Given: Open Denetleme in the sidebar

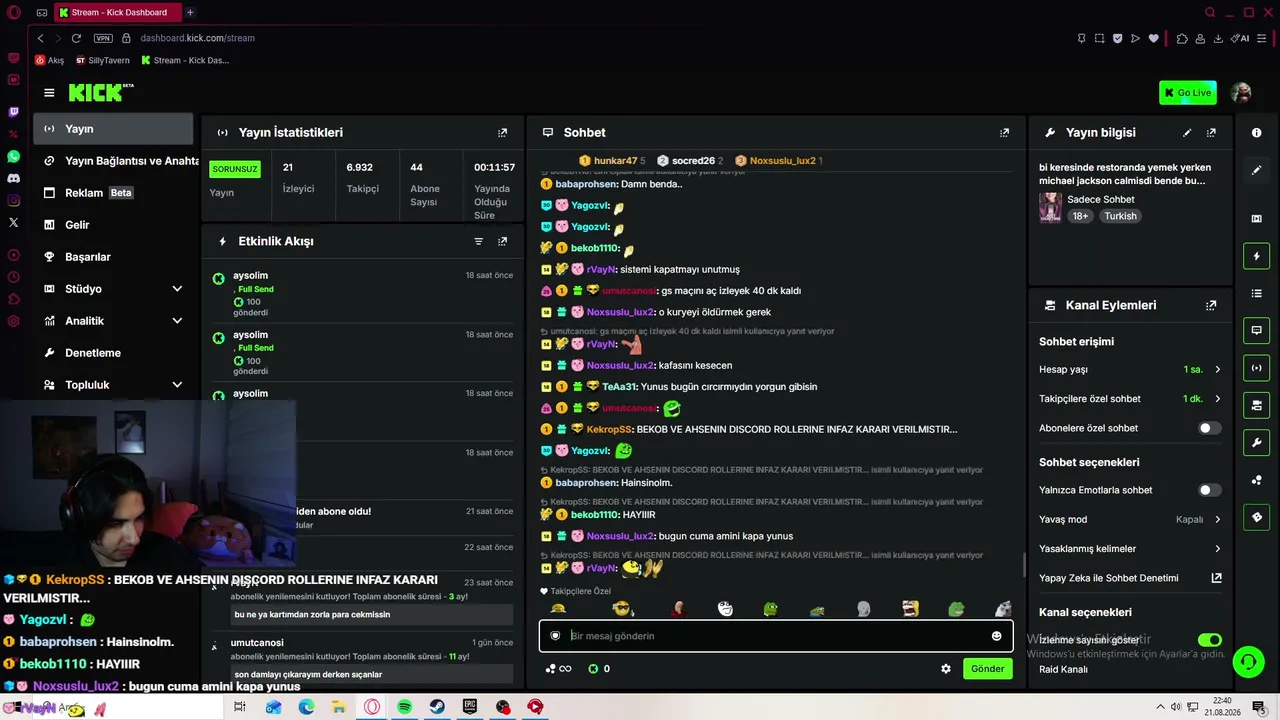Looking at the screenshot, I should click(113, 353).
